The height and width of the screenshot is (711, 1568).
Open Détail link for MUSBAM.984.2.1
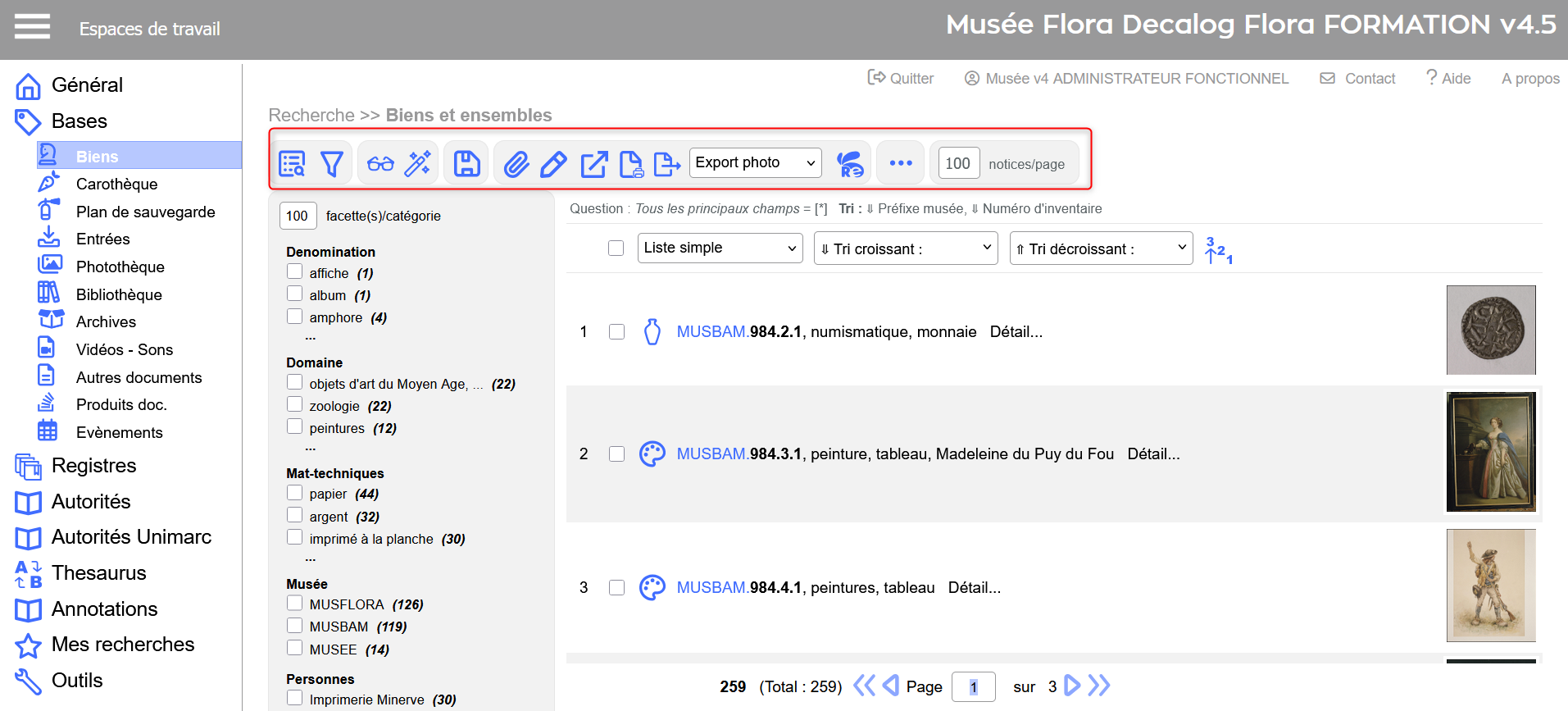click(1016, 332)
